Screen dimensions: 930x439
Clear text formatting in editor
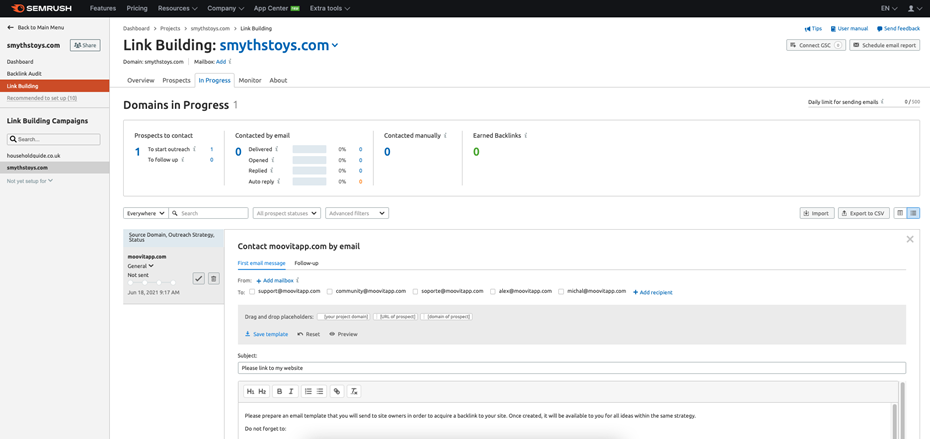tap(354, 391)
